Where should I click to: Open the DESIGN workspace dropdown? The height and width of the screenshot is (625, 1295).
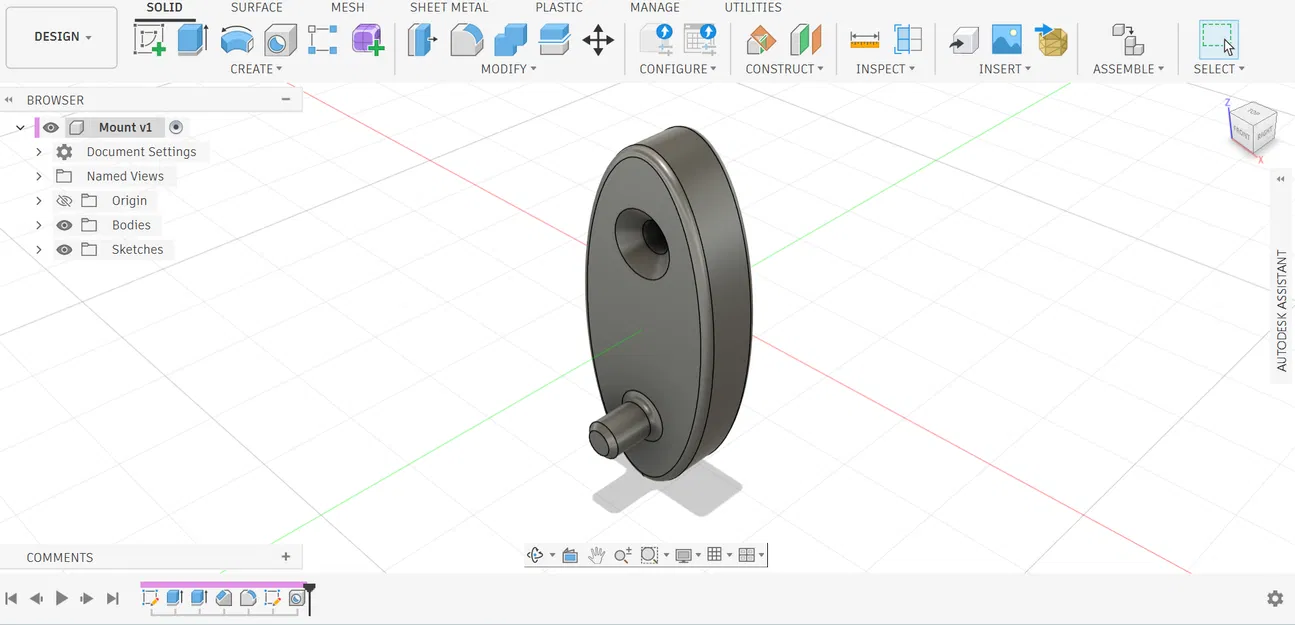point(62,37)
